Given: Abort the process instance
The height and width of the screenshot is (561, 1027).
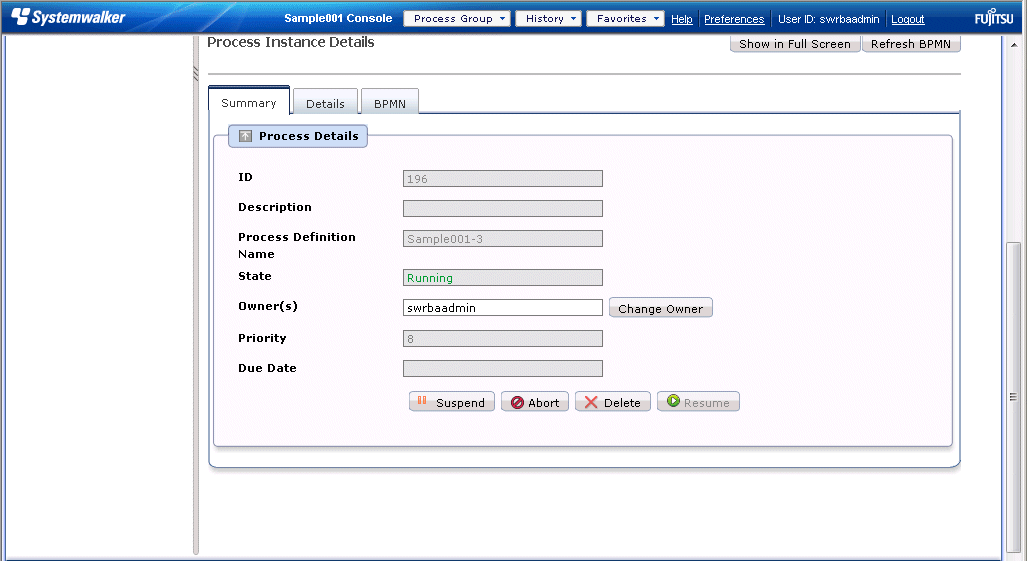Looking at the screenshot, I should (x=535, y=402).
